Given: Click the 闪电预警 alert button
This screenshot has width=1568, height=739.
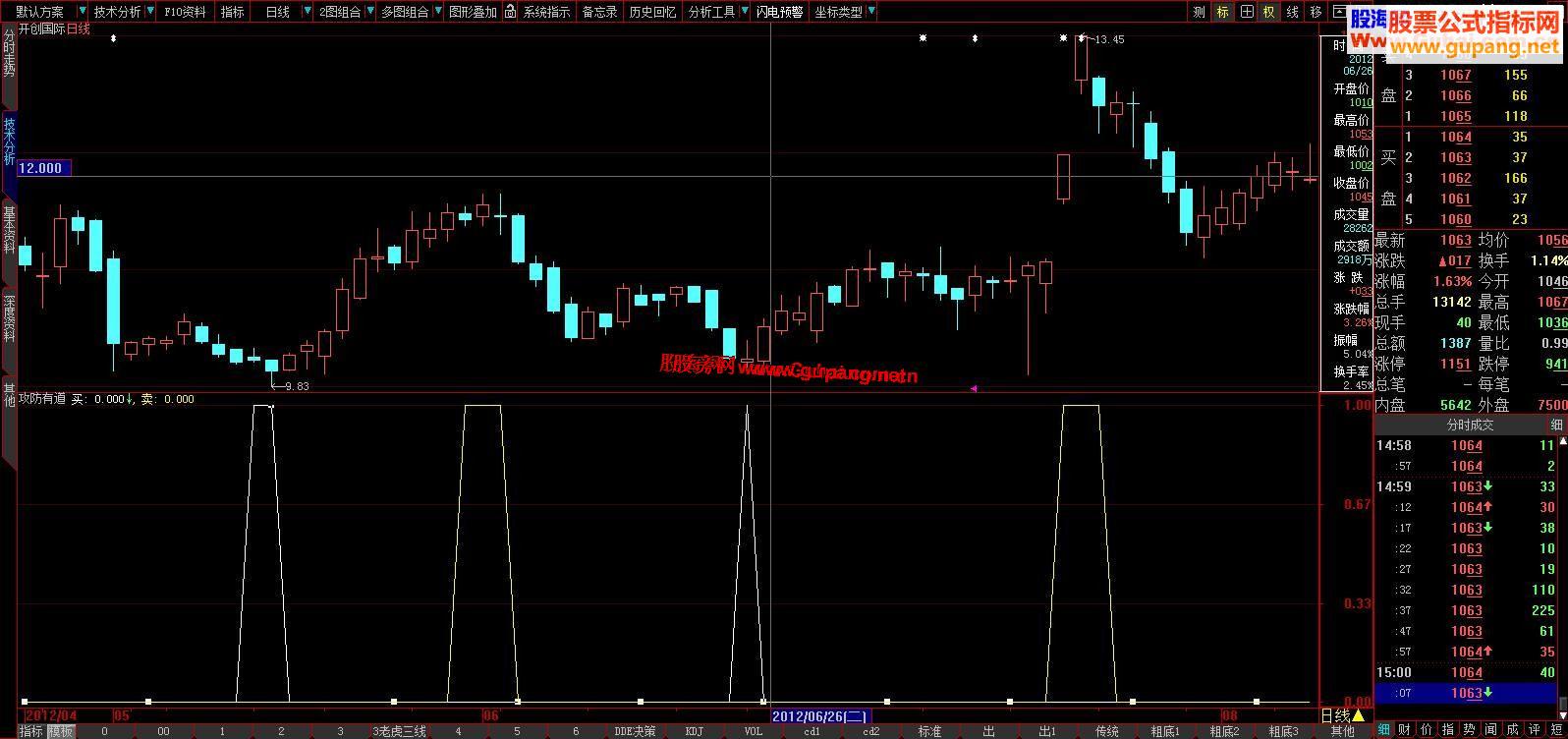Looking at the screenshot, I should (x=780, y=12).
